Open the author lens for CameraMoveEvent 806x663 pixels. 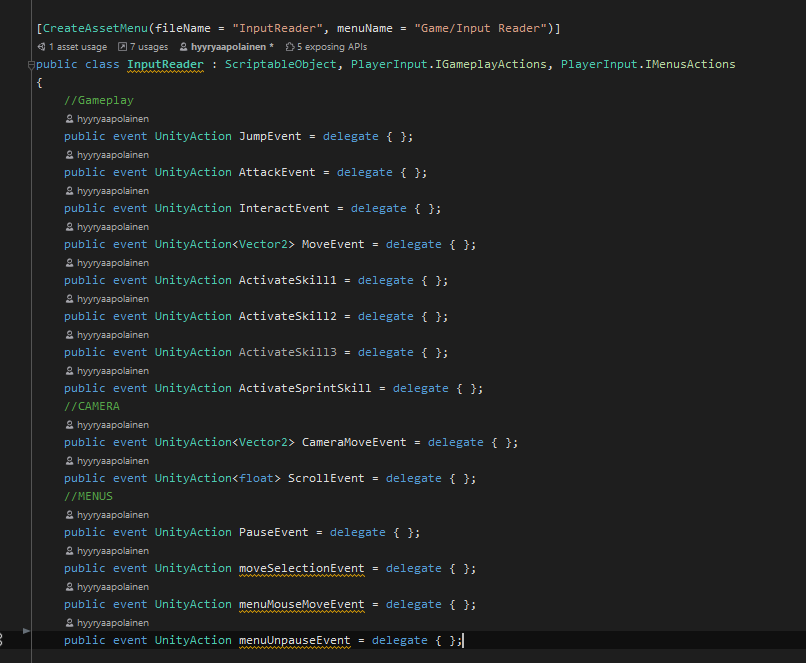pyautogui.click(x=107, y=425)
